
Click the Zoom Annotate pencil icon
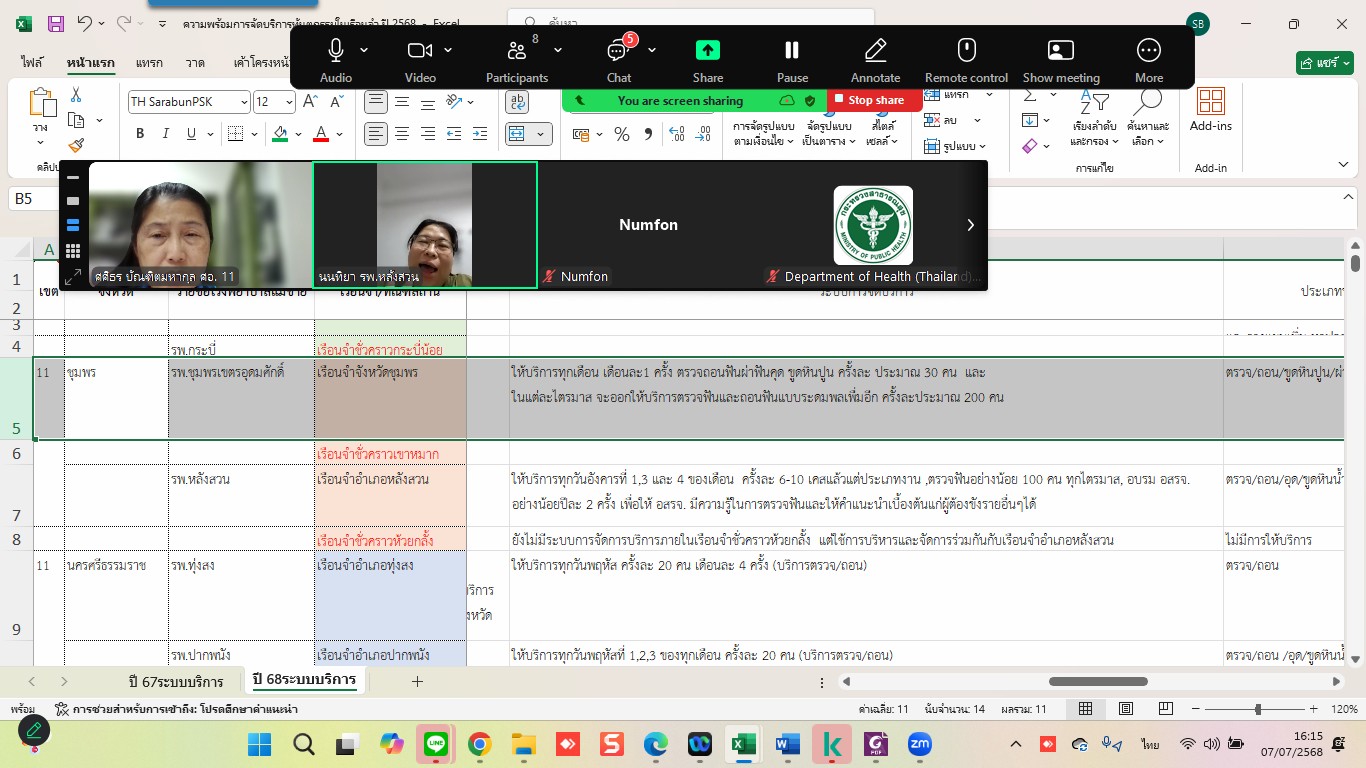pos(875,51)
